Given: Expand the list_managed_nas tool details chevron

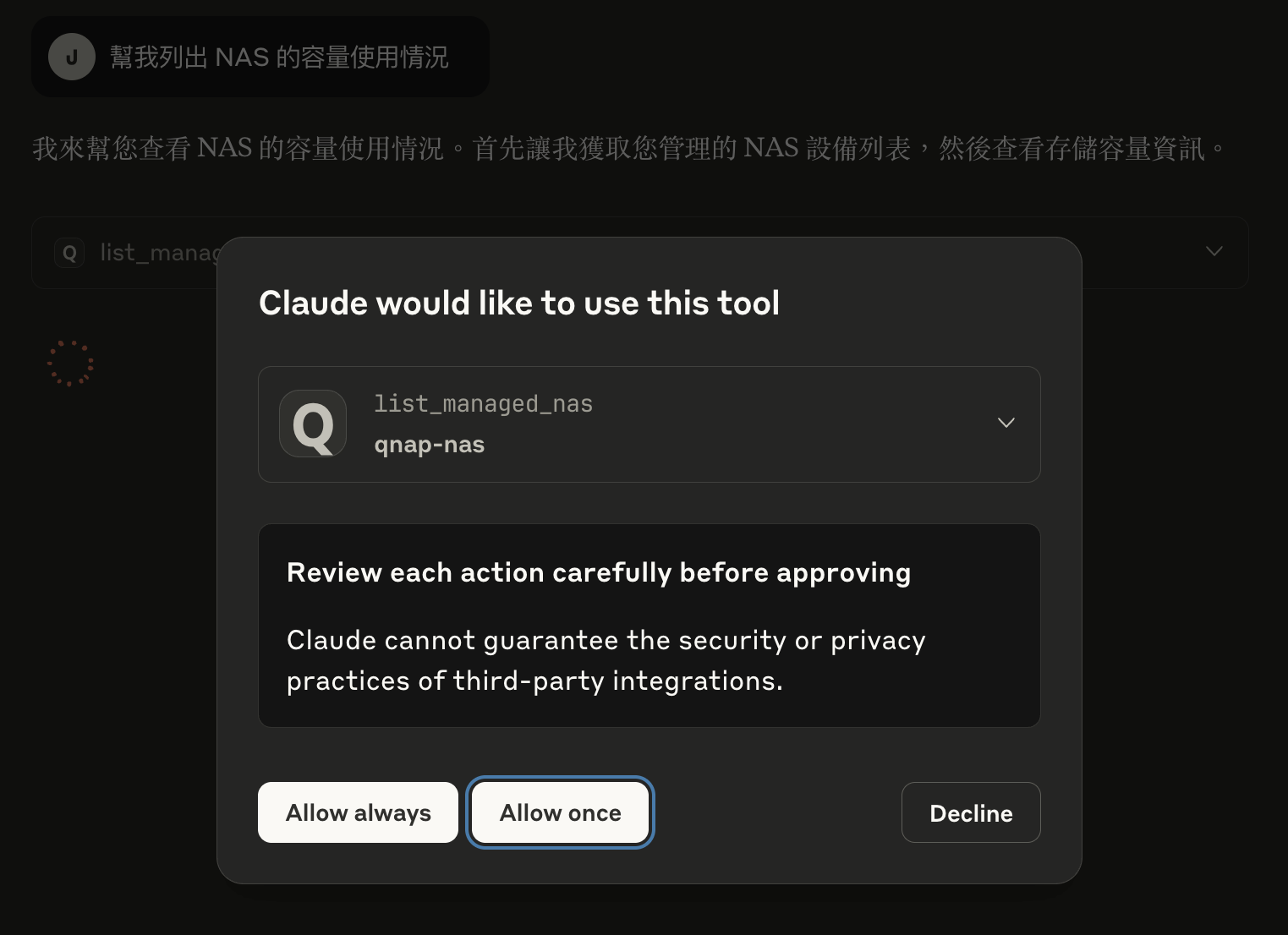Looking at the screenshot, I should point(1006,423).
